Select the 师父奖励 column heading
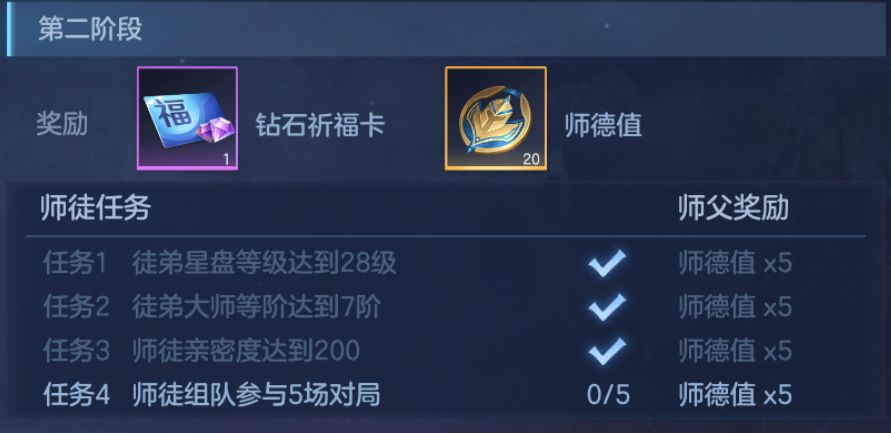Image resolution: width=891 pixels, height=433 pixels. (x=734, y=208)
